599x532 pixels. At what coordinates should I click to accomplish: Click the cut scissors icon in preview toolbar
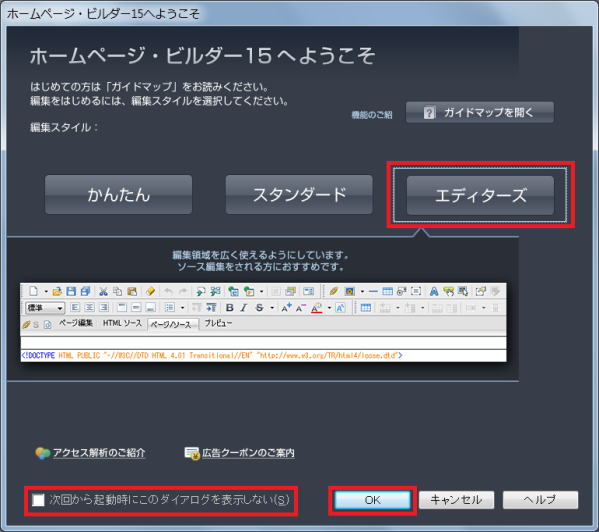[103, 292]
